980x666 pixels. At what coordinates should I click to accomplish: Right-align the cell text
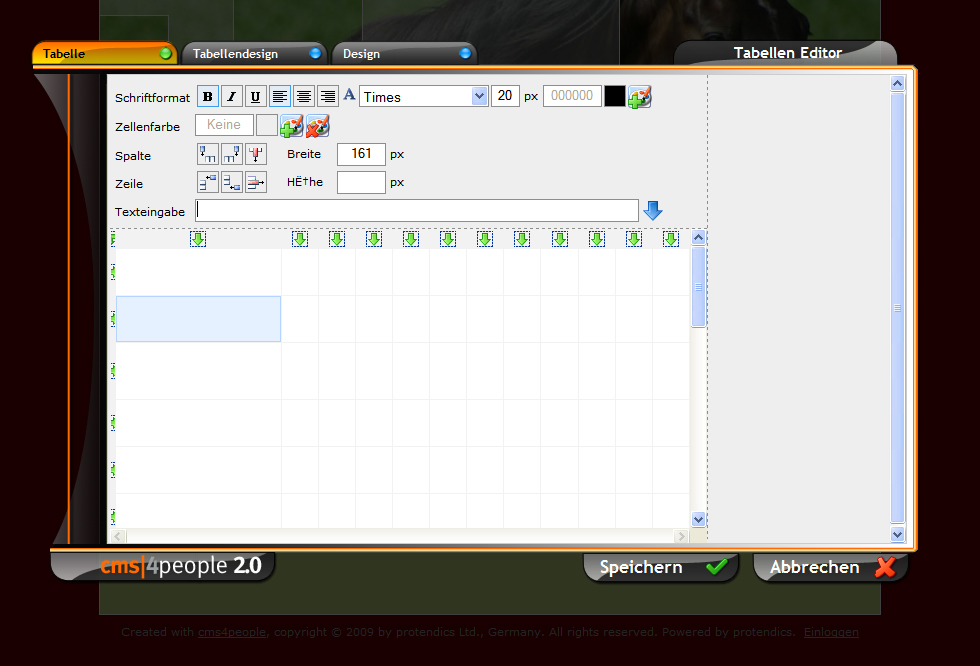pyautogui.click(x=327, y=96)
